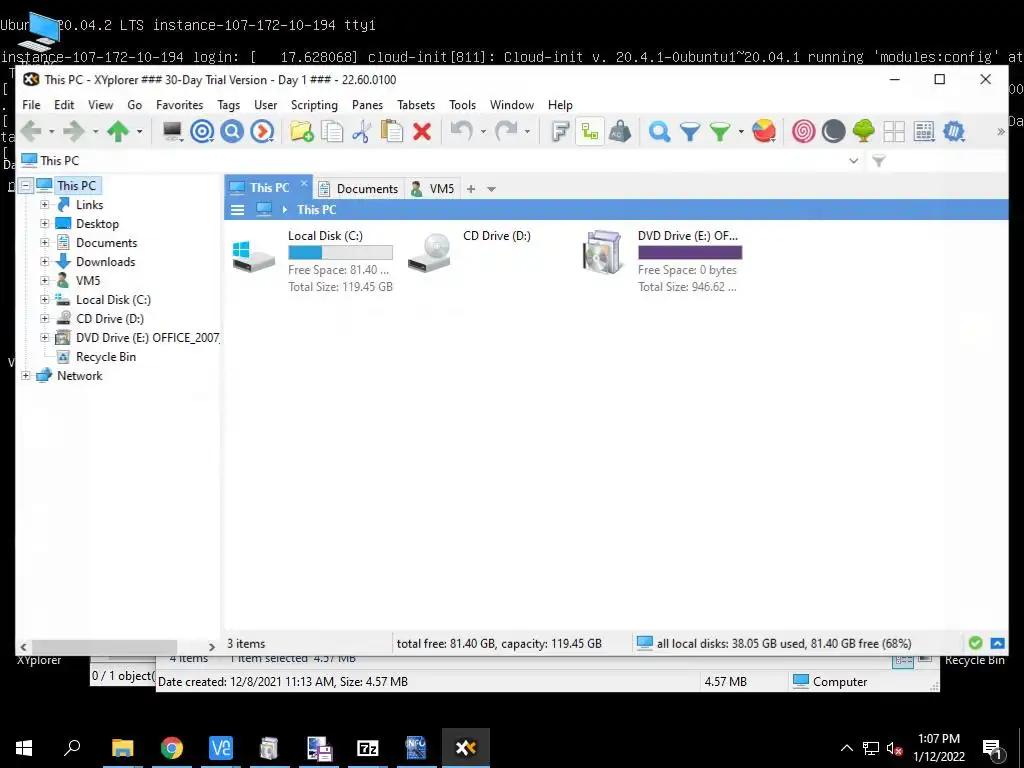Viewport: 1024px width, 768px height.
Task: Click the Redo arrow icon
Action: (x=506, y=131)
